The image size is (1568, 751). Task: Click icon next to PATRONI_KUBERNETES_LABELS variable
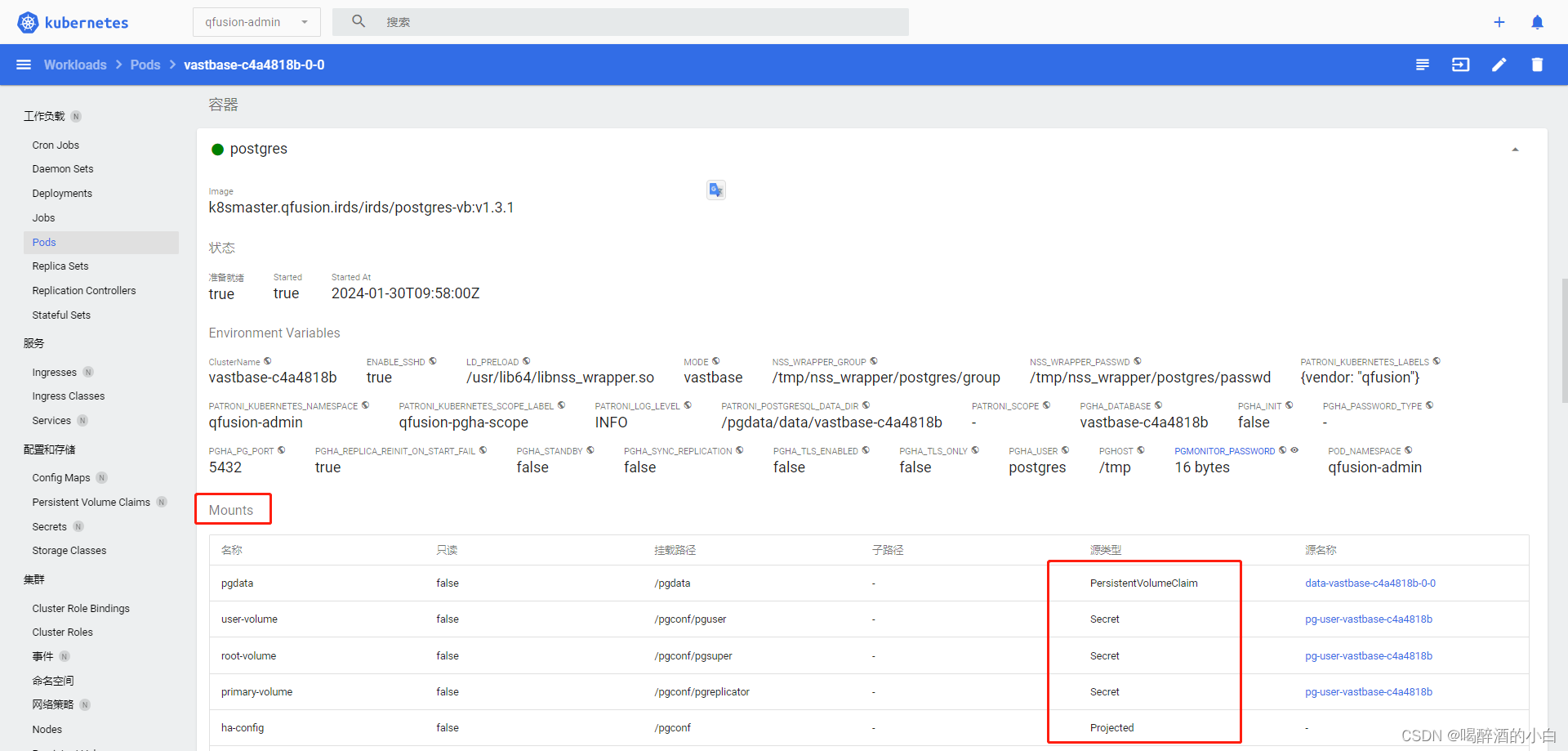point(1437,361)
